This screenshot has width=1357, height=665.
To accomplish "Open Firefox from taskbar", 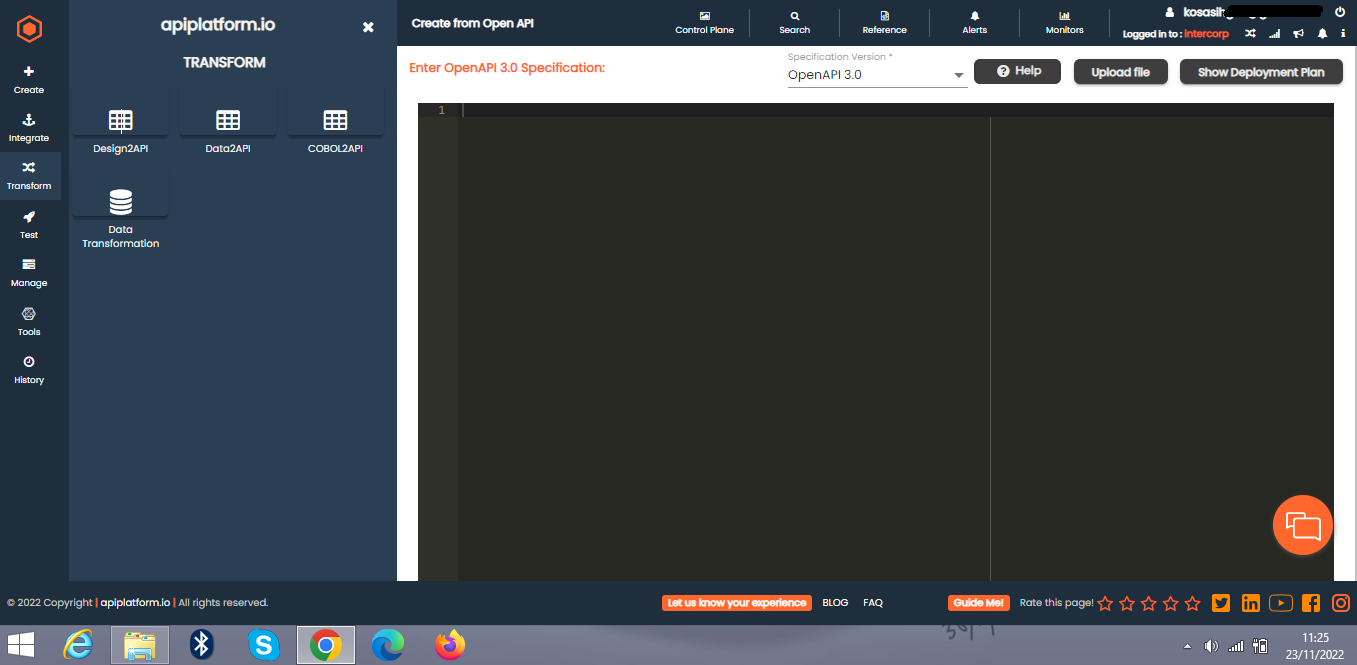I will [x=450, y=645].
